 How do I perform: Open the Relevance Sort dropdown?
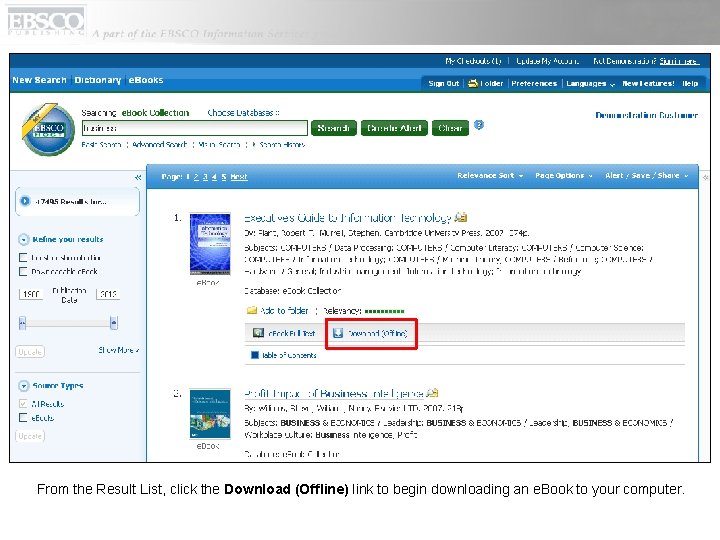tap(490, 175)
